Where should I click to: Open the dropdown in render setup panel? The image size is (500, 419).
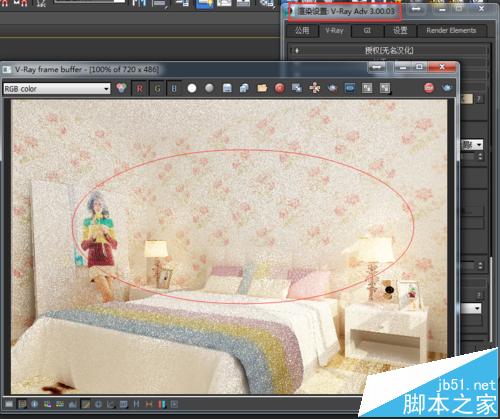(x=472, y=145)
